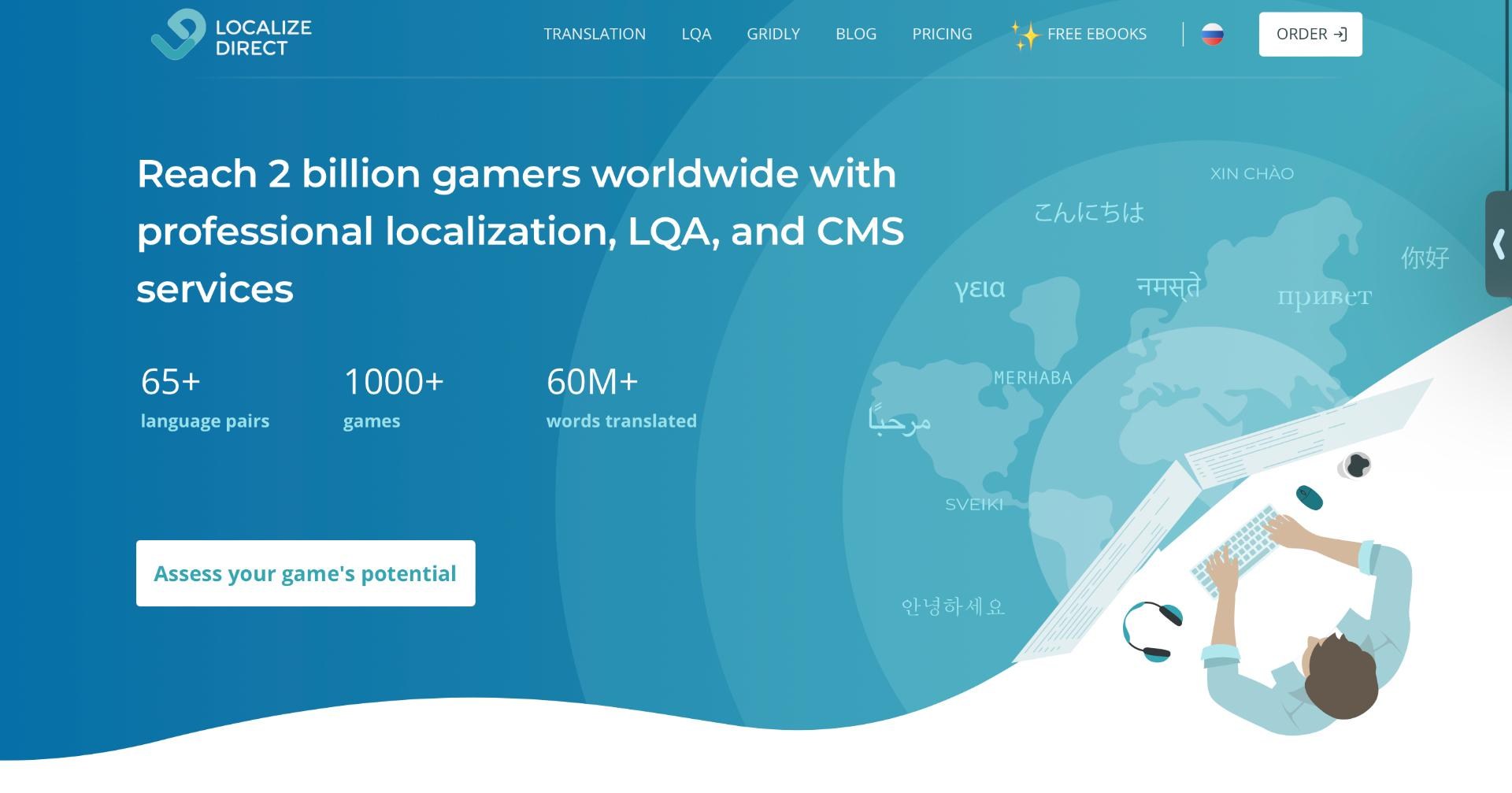Open the Free Ebooks link
The height and width of the screenshot is (793, 1512).
point(1079,35)
